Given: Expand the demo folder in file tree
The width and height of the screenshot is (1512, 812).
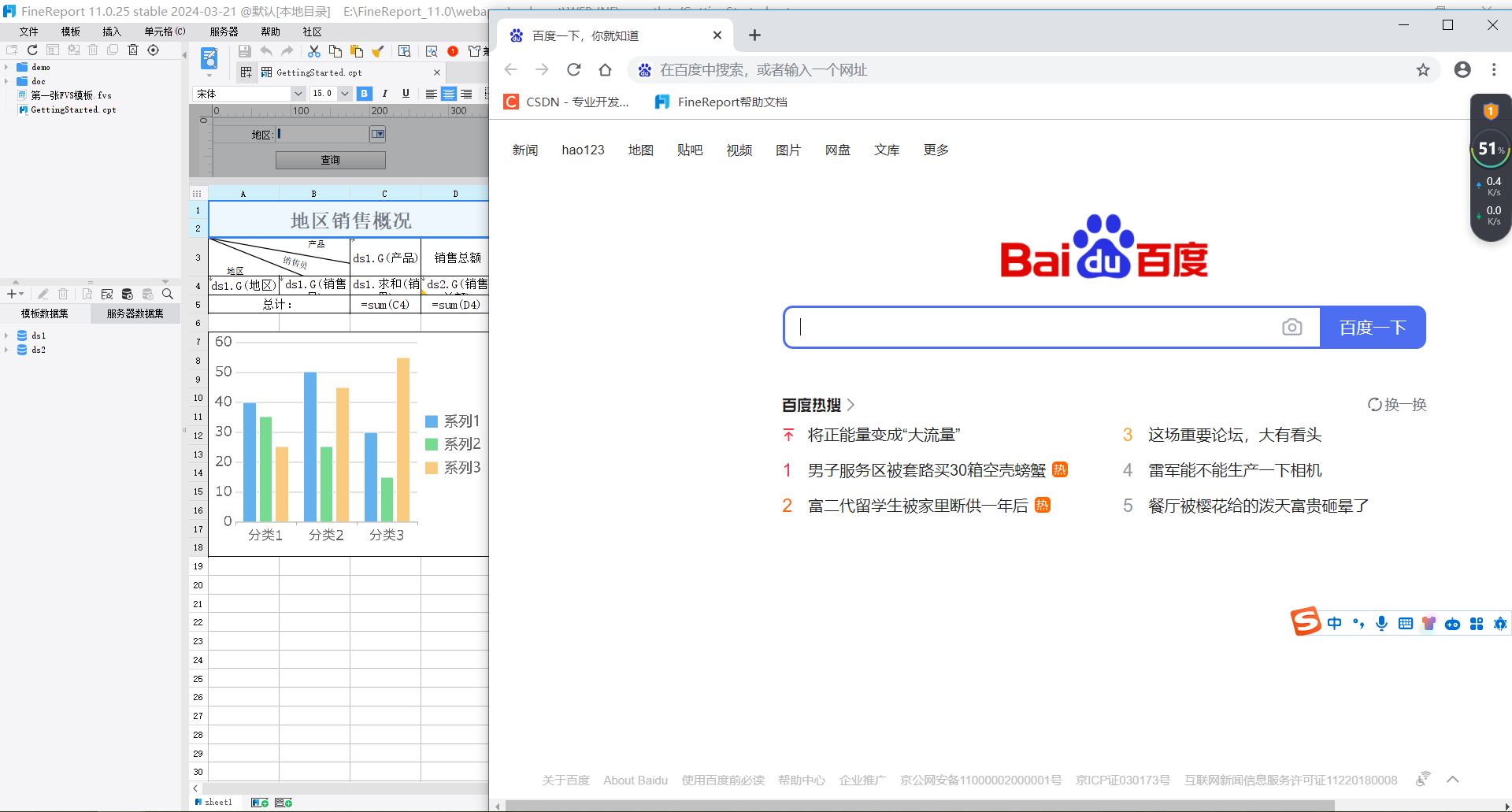Looking at the screenshot, I should [x=6, y=67].
